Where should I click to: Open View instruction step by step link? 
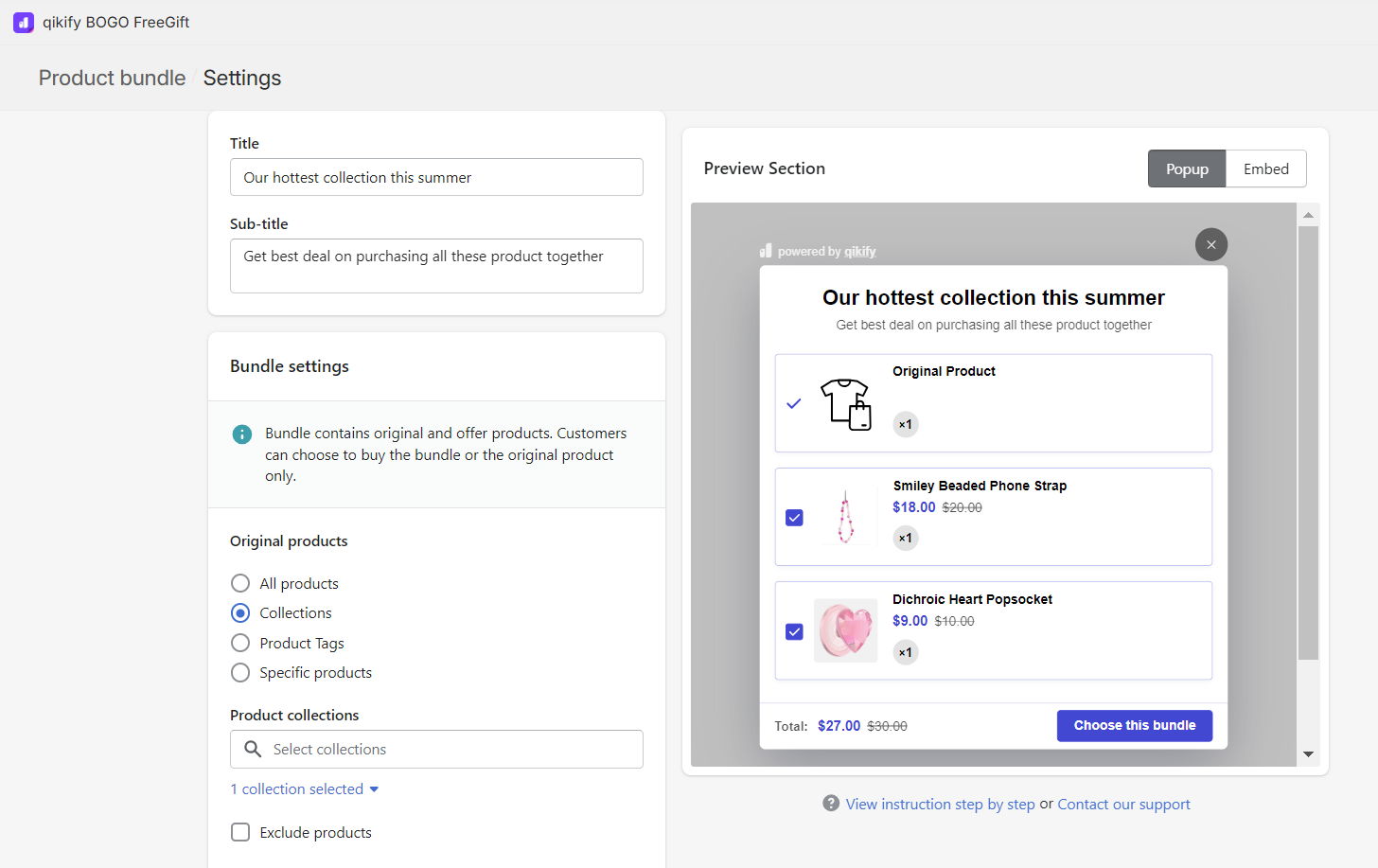coord(940,804)
